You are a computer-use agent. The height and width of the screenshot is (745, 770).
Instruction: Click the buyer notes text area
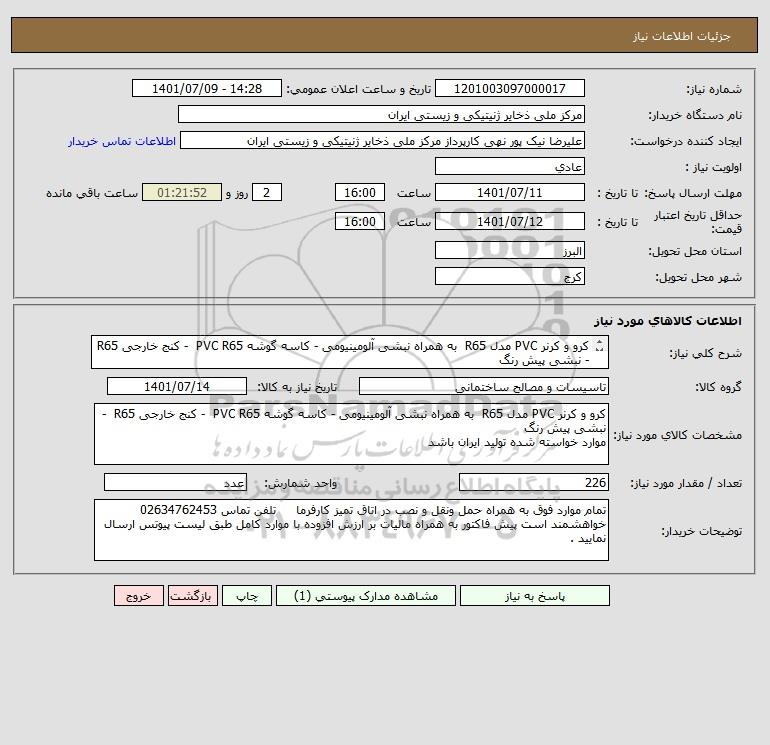[351, 530]
